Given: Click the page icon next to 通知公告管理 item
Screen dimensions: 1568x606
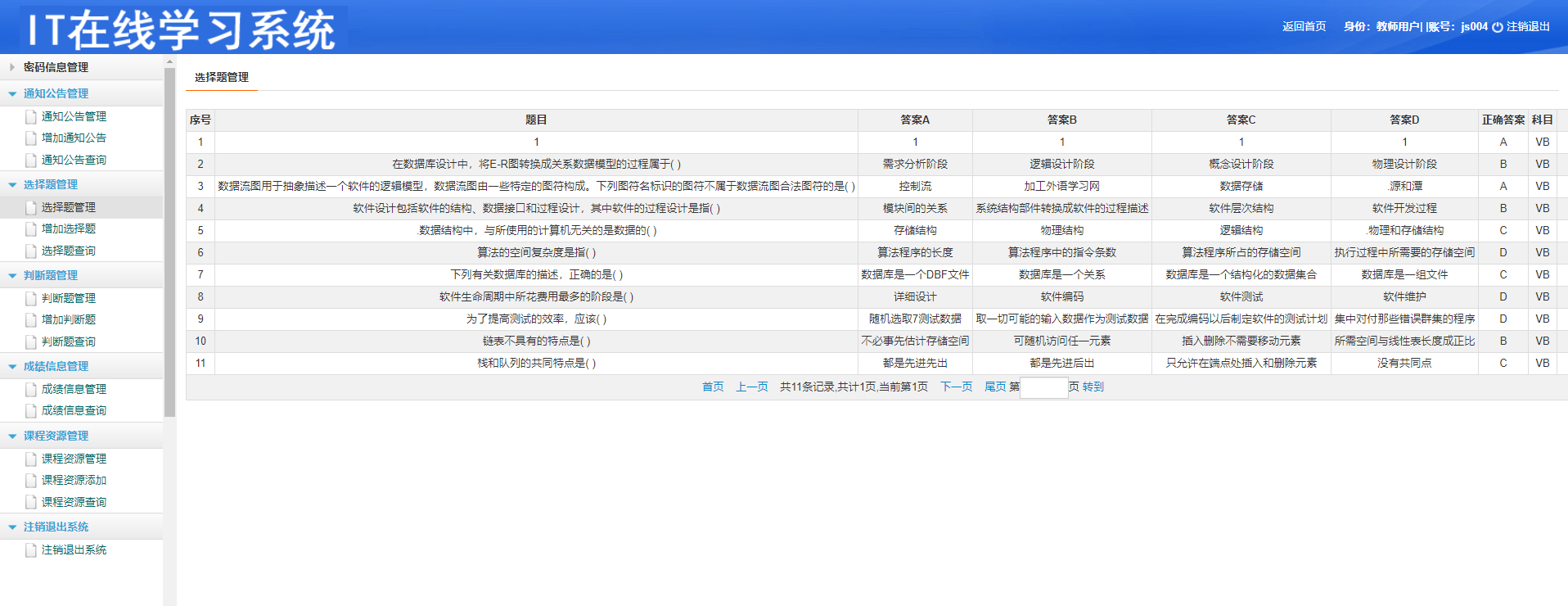Looking at the screenshot, I should click(31, 117).
